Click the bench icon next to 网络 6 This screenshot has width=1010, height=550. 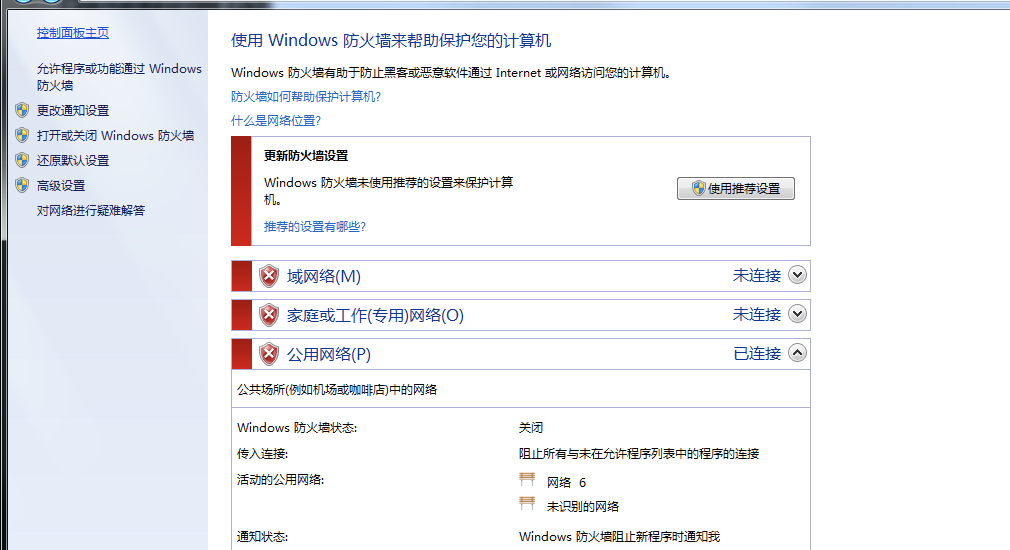527,481
